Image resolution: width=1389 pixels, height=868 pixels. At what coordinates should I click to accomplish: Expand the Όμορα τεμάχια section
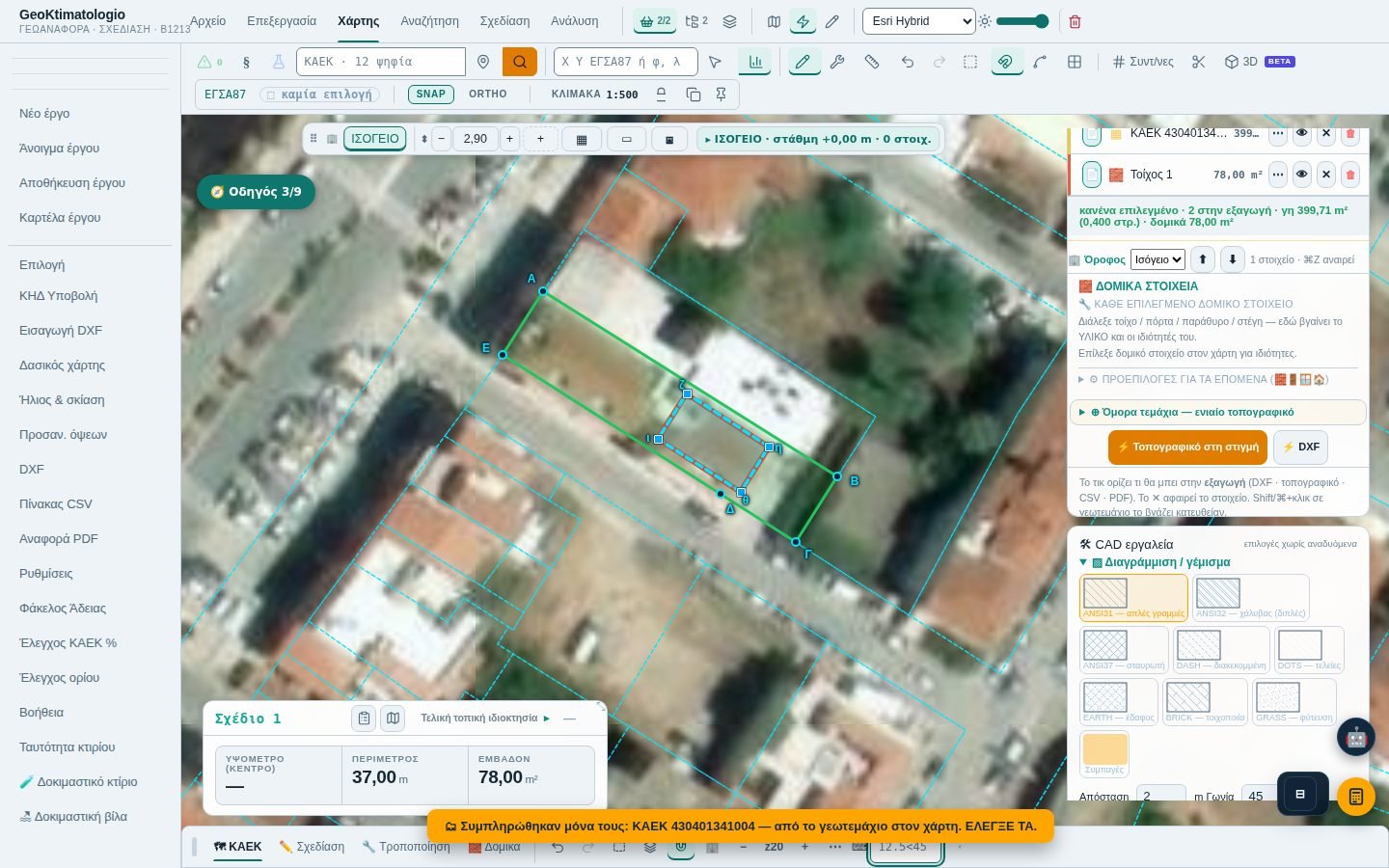tap(1218, 412)
